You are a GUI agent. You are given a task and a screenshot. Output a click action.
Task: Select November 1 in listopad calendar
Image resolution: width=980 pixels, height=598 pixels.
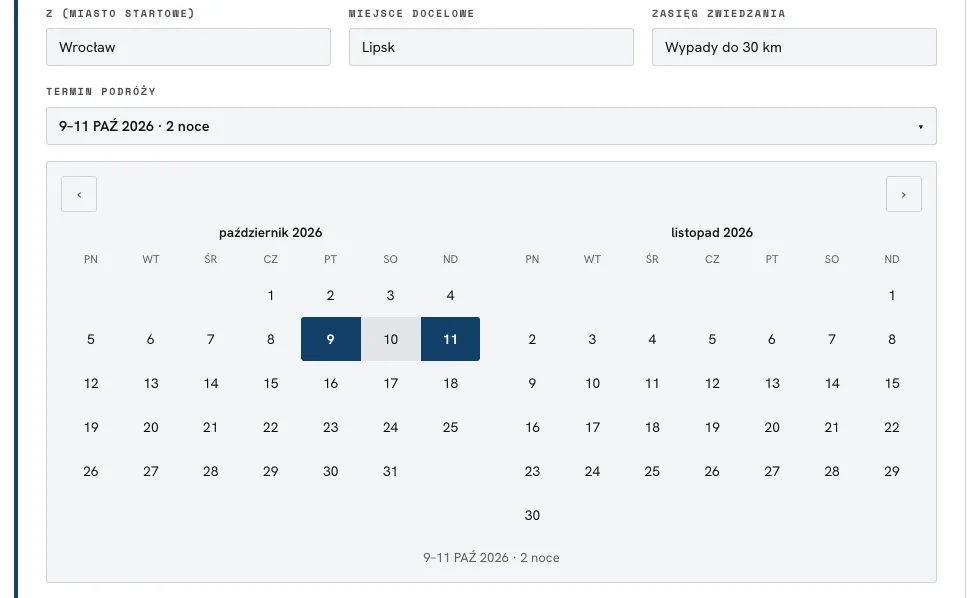[x=892, y=296]
